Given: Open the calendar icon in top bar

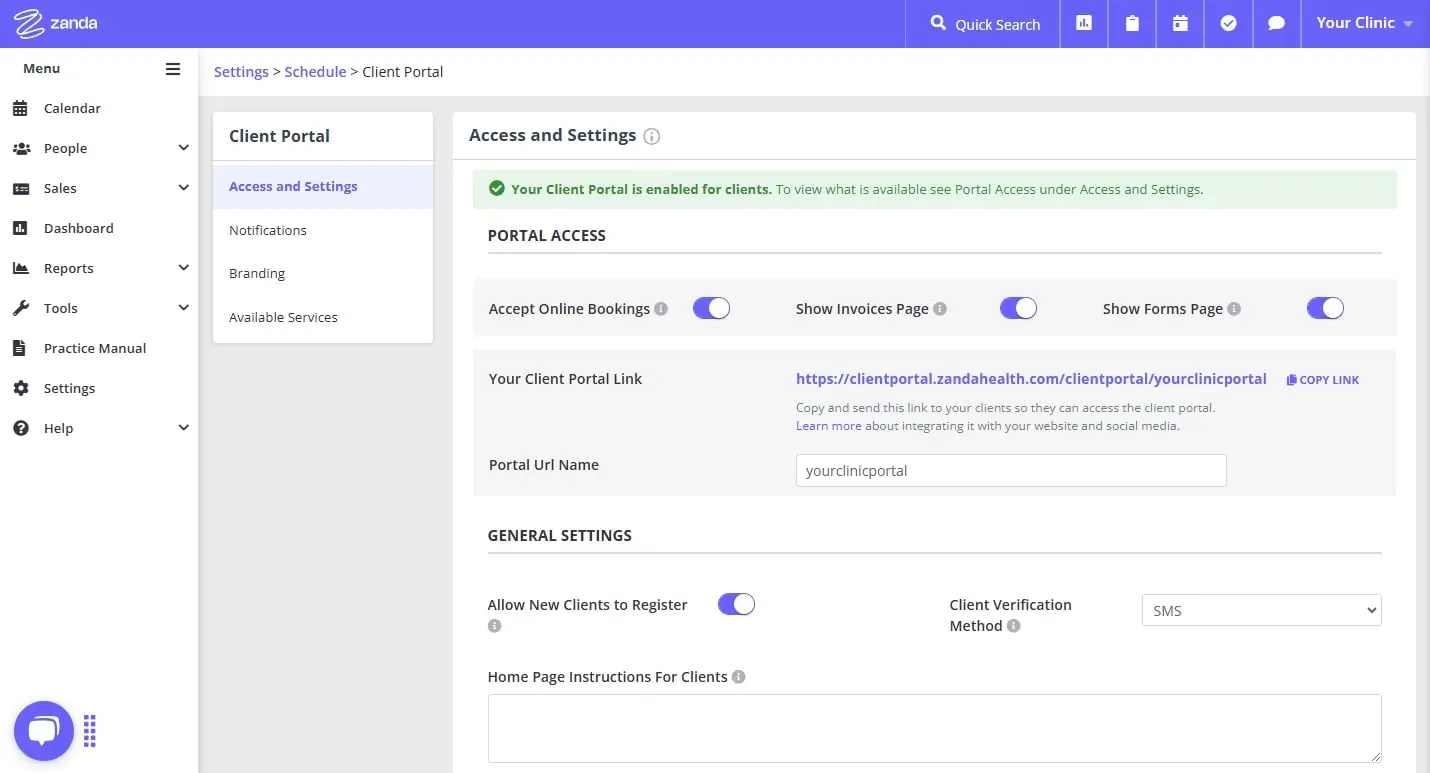Looking at the screenshot, I should (x=1180, y=23).
